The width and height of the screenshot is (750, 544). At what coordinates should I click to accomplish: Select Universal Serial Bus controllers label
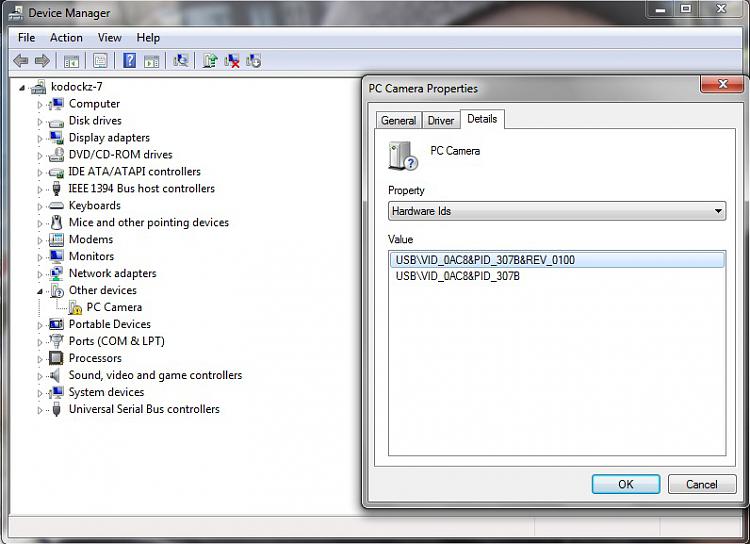144,409
